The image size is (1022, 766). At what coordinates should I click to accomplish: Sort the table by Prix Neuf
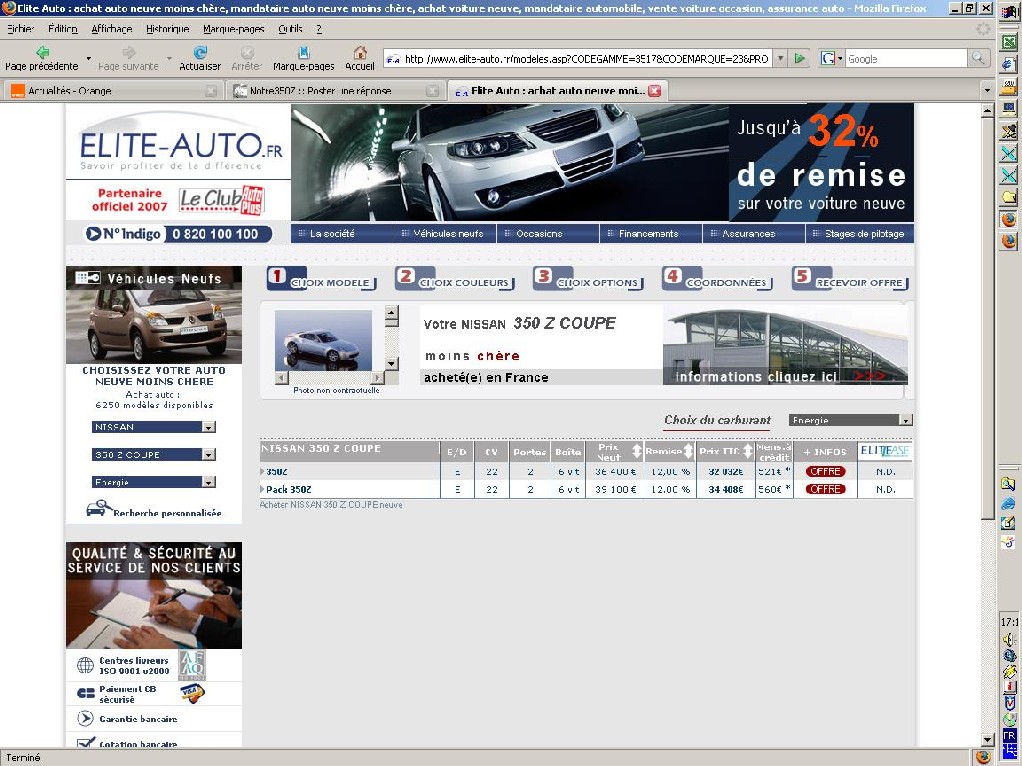click(637, 451)
